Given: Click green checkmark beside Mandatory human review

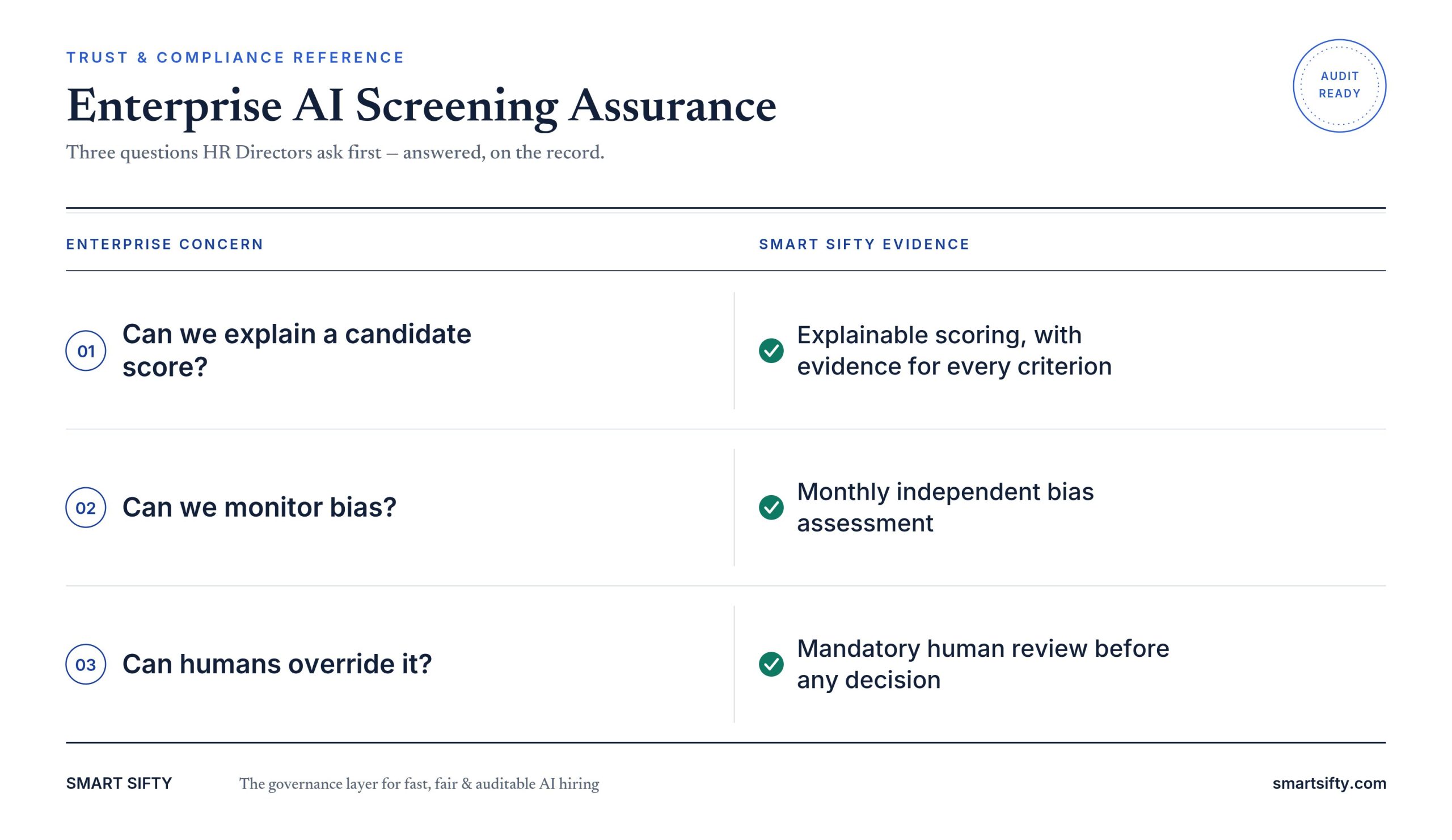Looking at the screenshot, I should tap(771, 664).
